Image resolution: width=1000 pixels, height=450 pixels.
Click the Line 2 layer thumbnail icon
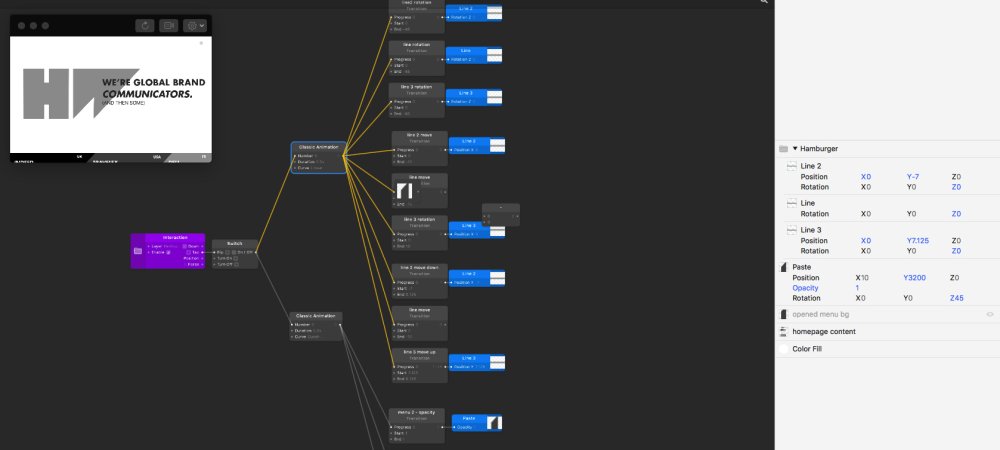[x=791, y=166]
